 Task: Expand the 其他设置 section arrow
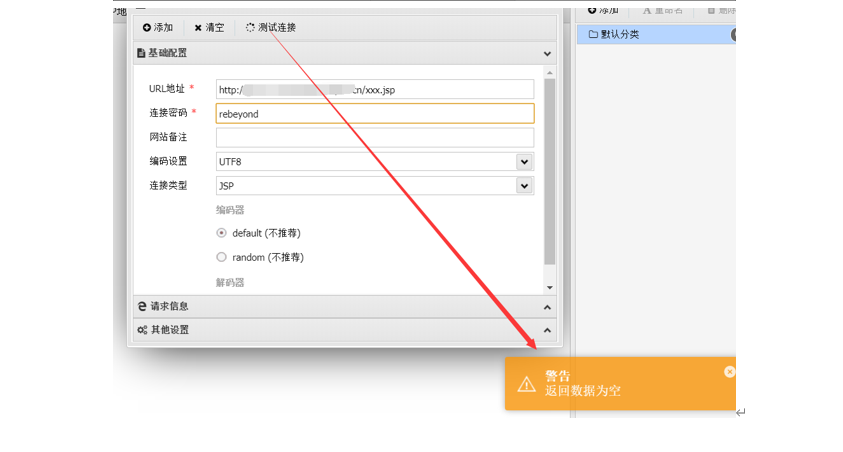tap(547, 330)
